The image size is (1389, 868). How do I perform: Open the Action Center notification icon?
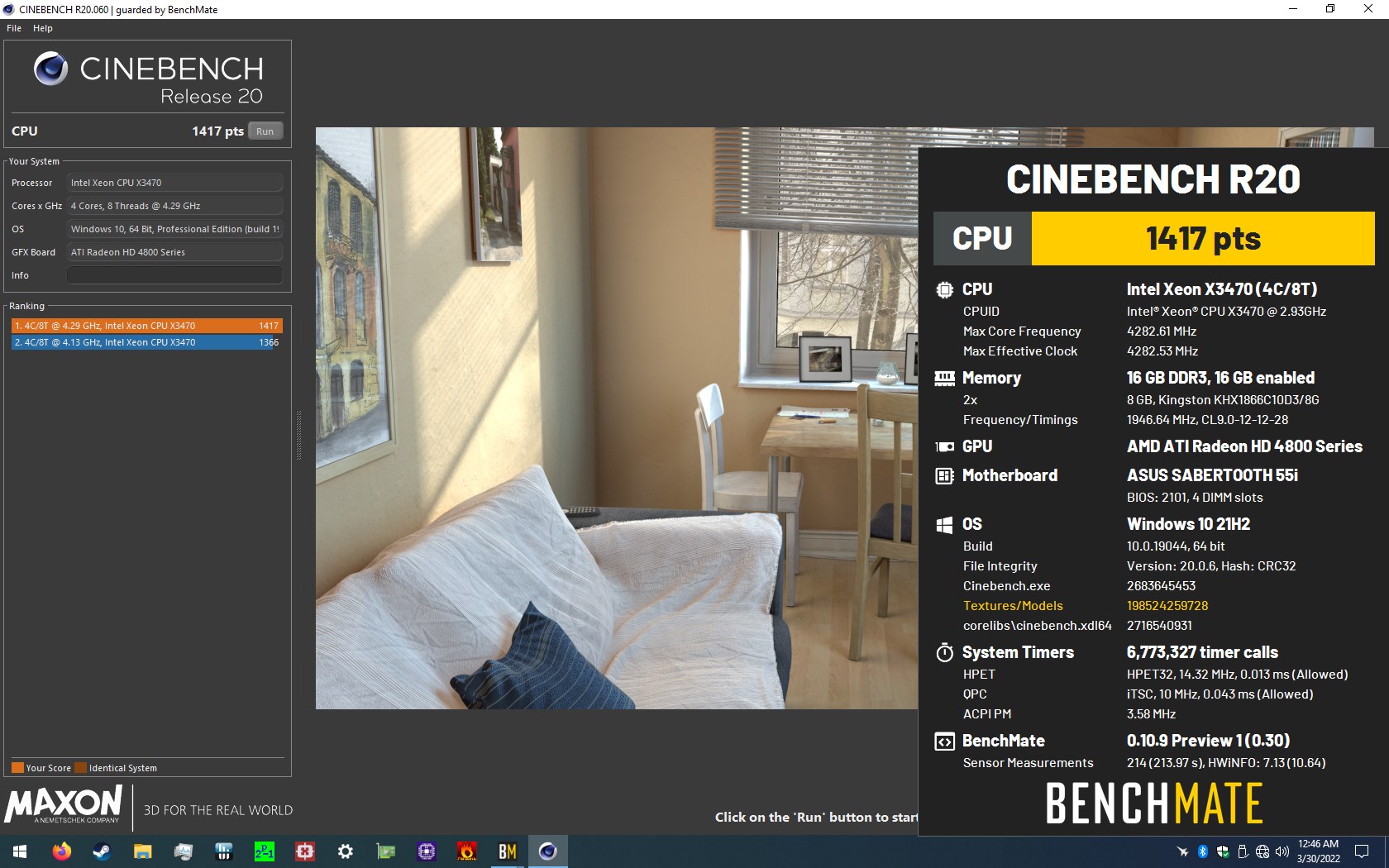[1362, 851]
